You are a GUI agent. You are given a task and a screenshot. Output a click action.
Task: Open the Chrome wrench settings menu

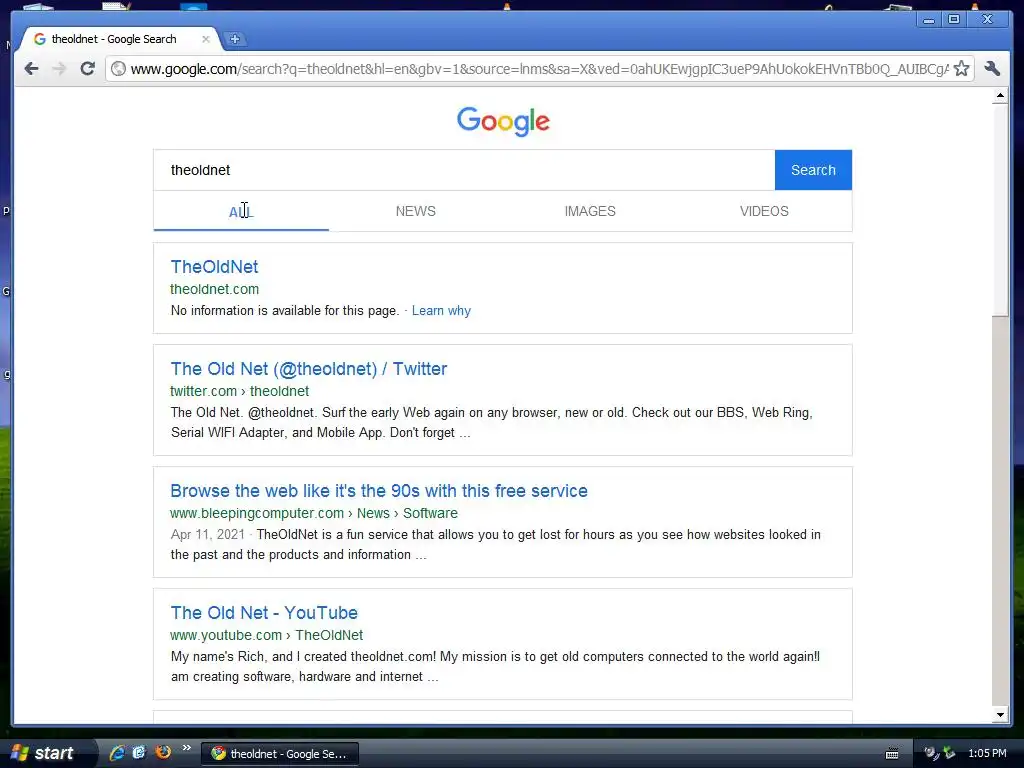coord(992,69)
